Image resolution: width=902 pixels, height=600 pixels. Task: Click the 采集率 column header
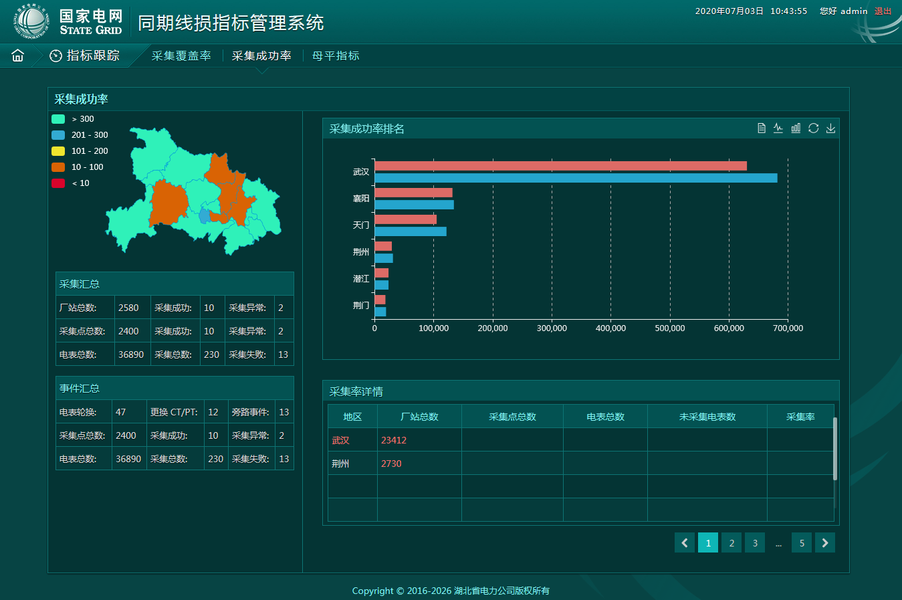pyautogui.click(x=800, y=416)
